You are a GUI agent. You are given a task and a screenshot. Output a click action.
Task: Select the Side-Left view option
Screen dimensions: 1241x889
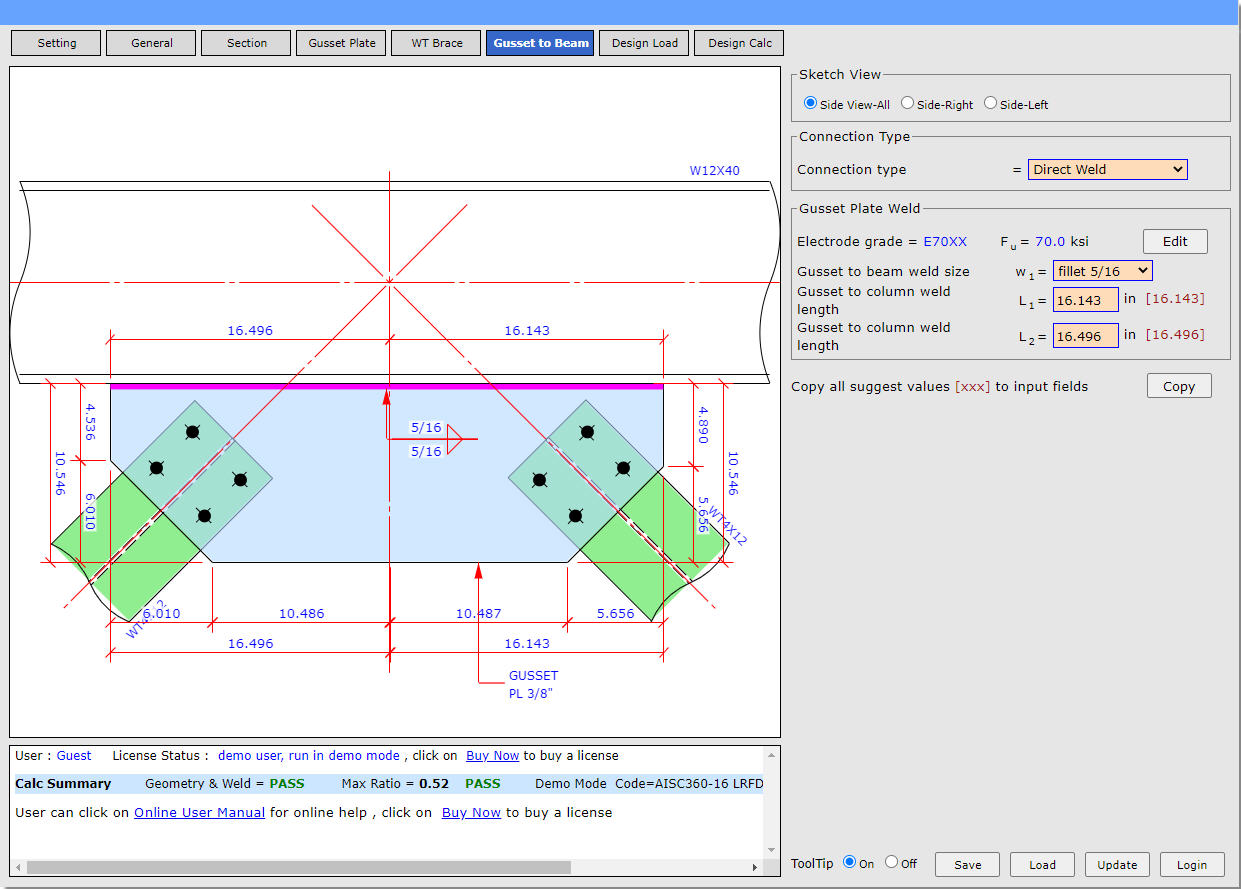pos(991,103)
